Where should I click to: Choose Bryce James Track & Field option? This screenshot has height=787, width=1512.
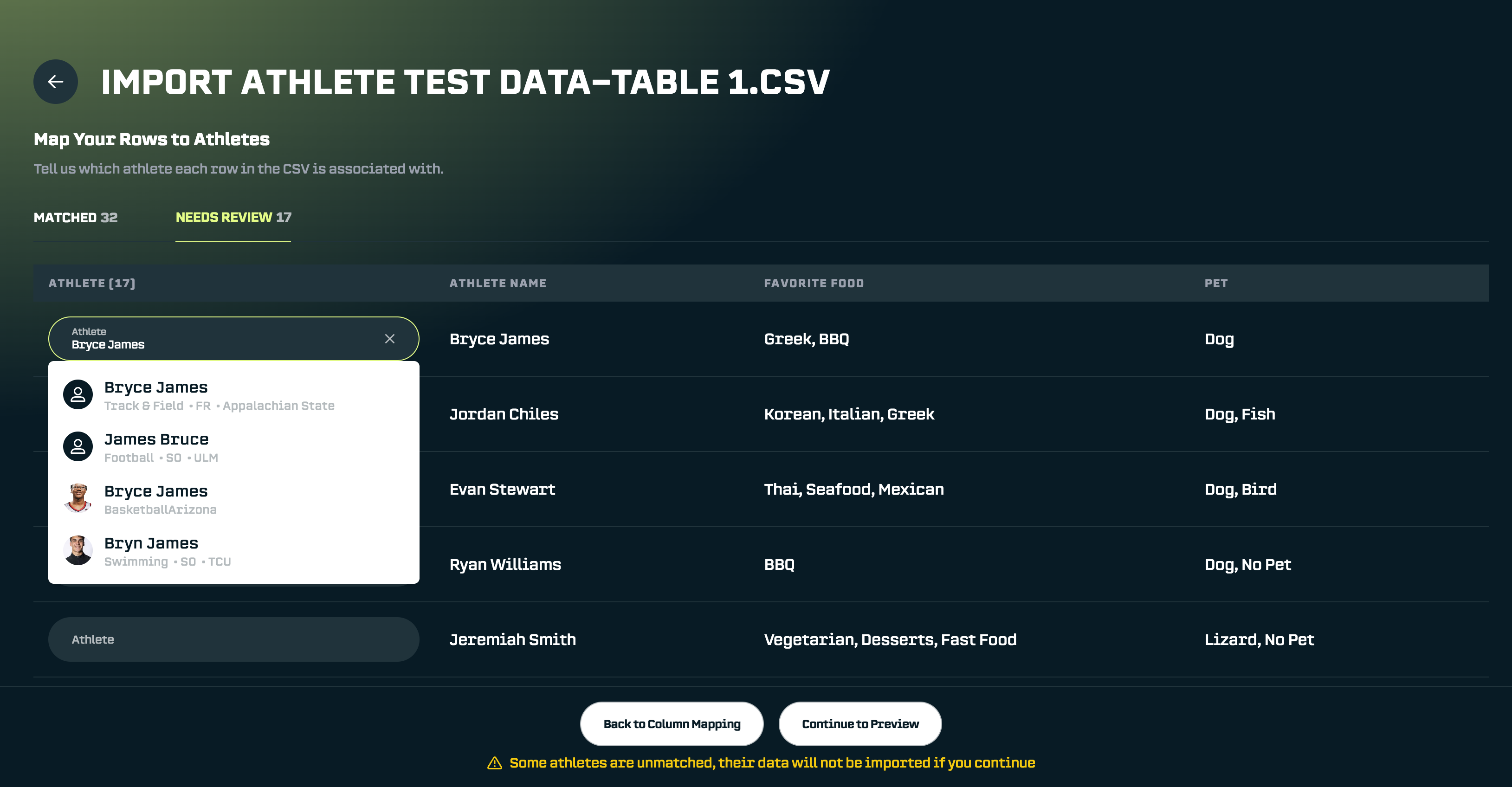pos(219,395)
